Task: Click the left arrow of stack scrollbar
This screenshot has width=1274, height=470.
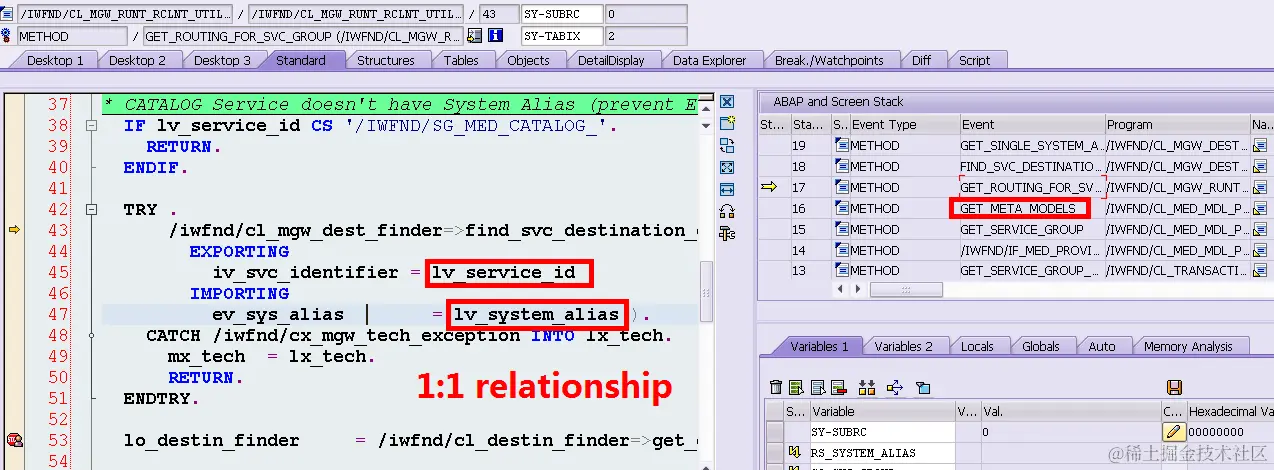Action: (x=839, y=289)
